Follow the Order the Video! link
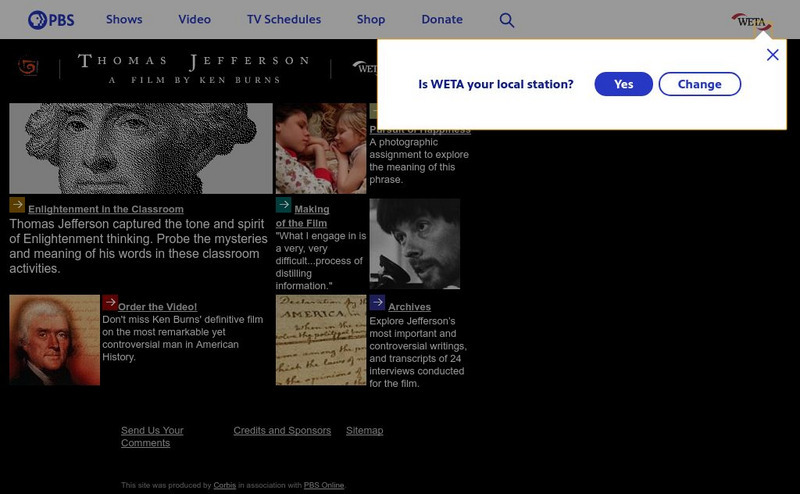 coord(157,307)
